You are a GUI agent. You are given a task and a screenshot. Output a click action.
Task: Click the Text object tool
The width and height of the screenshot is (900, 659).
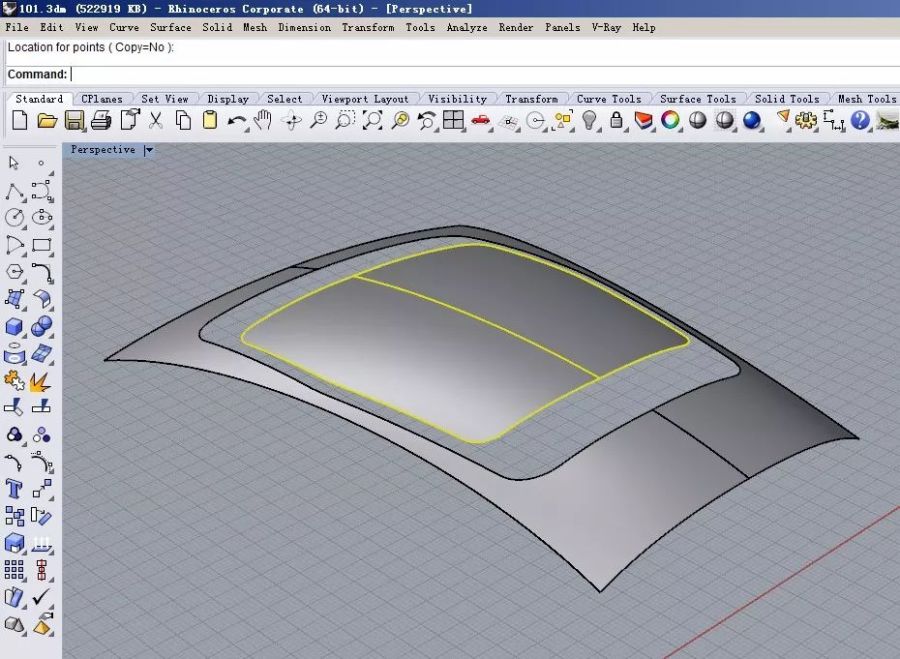pyautogui.click(x=15, y=488)
